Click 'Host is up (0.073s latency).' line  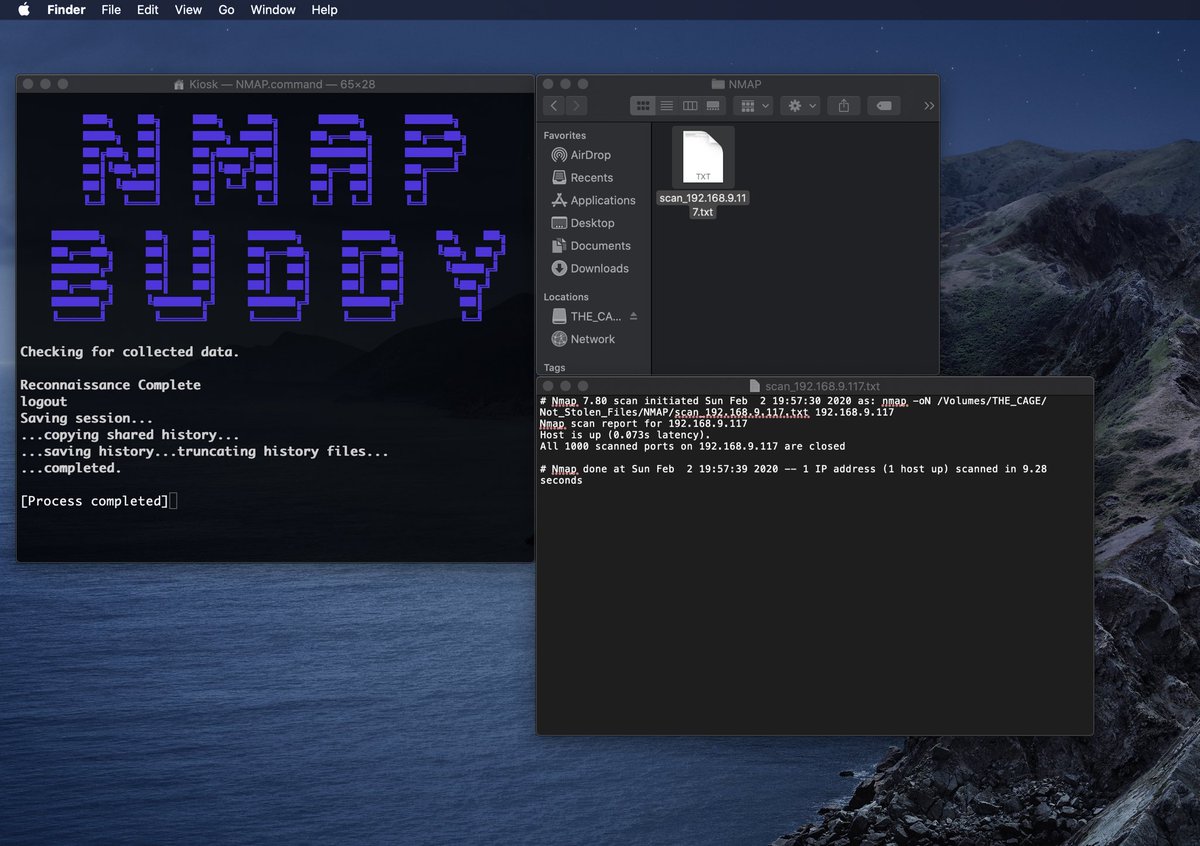(625, 435)
